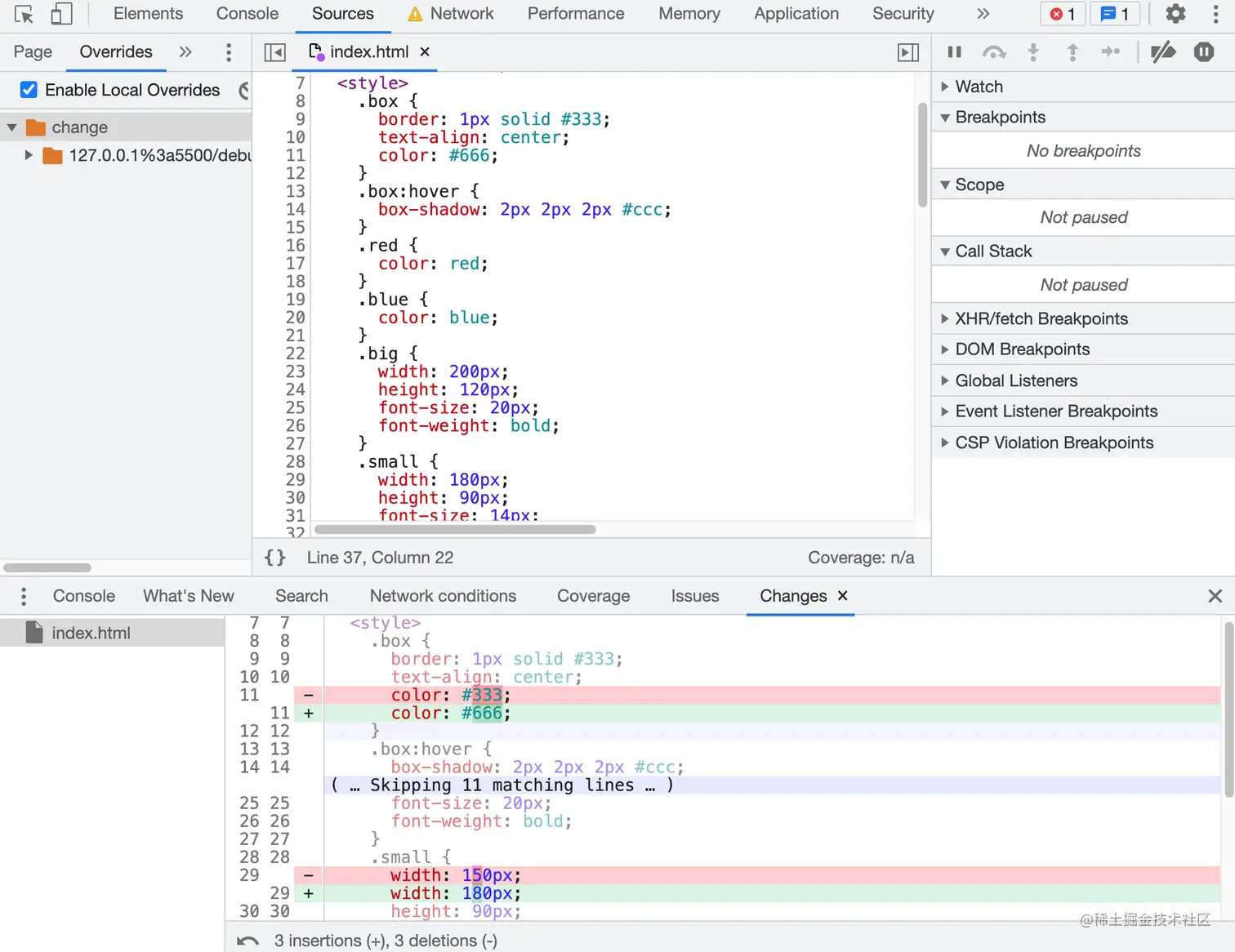Pause script execution
This screenshot has height=952, width=1235.
point(954,52)
